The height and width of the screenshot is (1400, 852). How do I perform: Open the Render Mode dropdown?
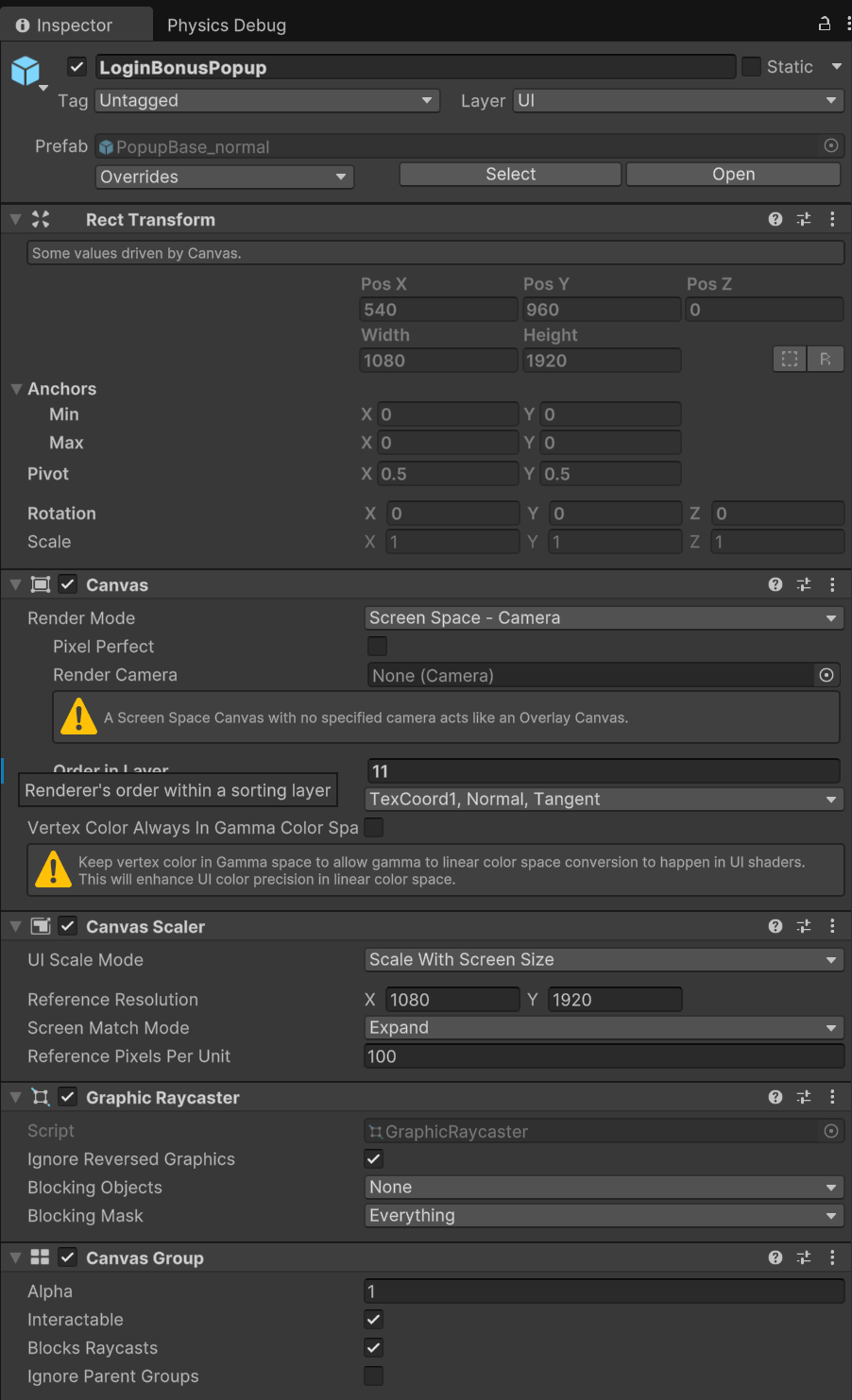click(603, 617)
